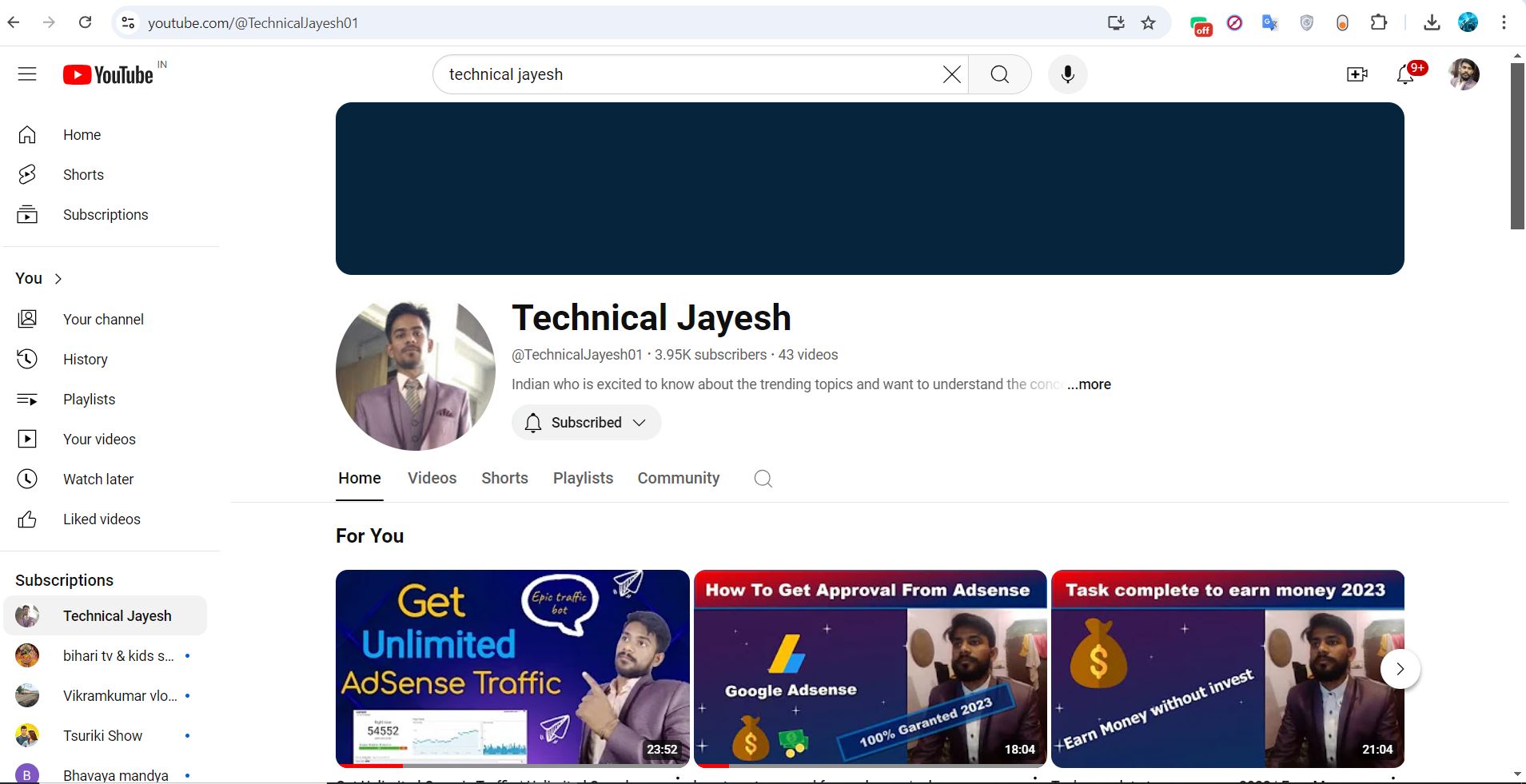Click the channel banner image
Image resolution: width=1526 pixels, height=784 pixels.
[870, 189]
